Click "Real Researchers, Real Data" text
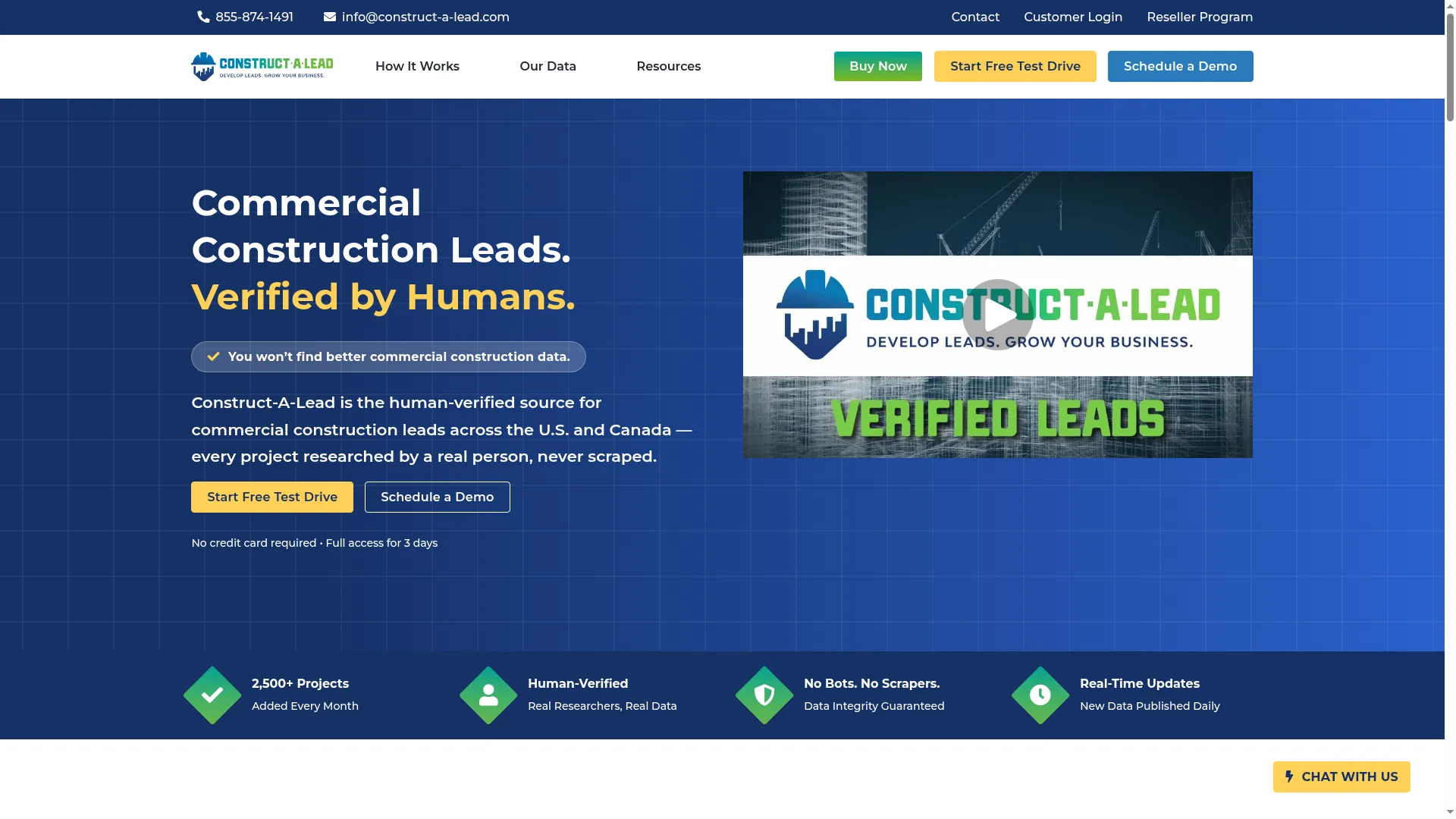Screen dimensions: 1456x819 (602, 706)
